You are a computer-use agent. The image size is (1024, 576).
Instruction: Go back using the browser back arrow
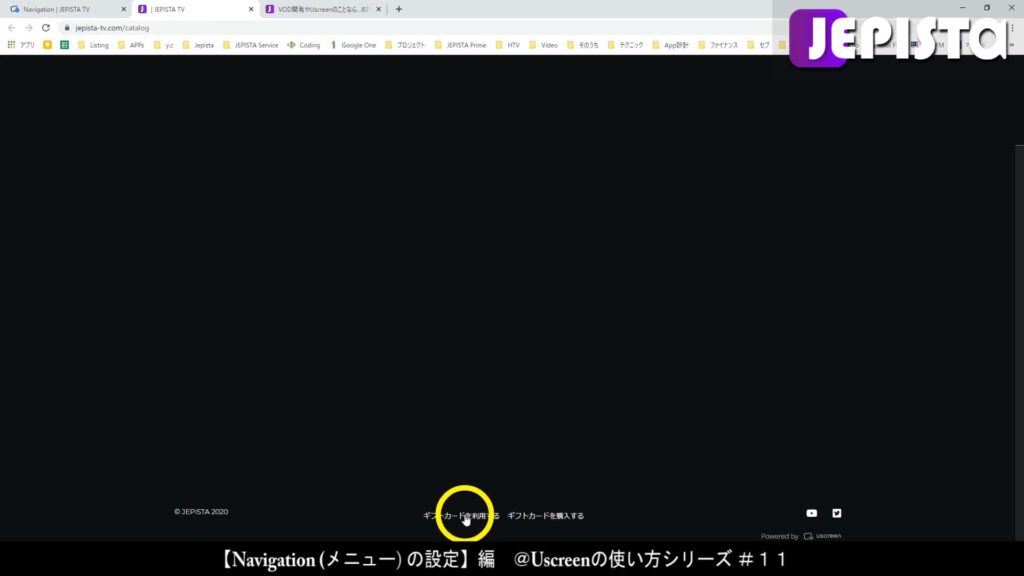coord(12,29)
